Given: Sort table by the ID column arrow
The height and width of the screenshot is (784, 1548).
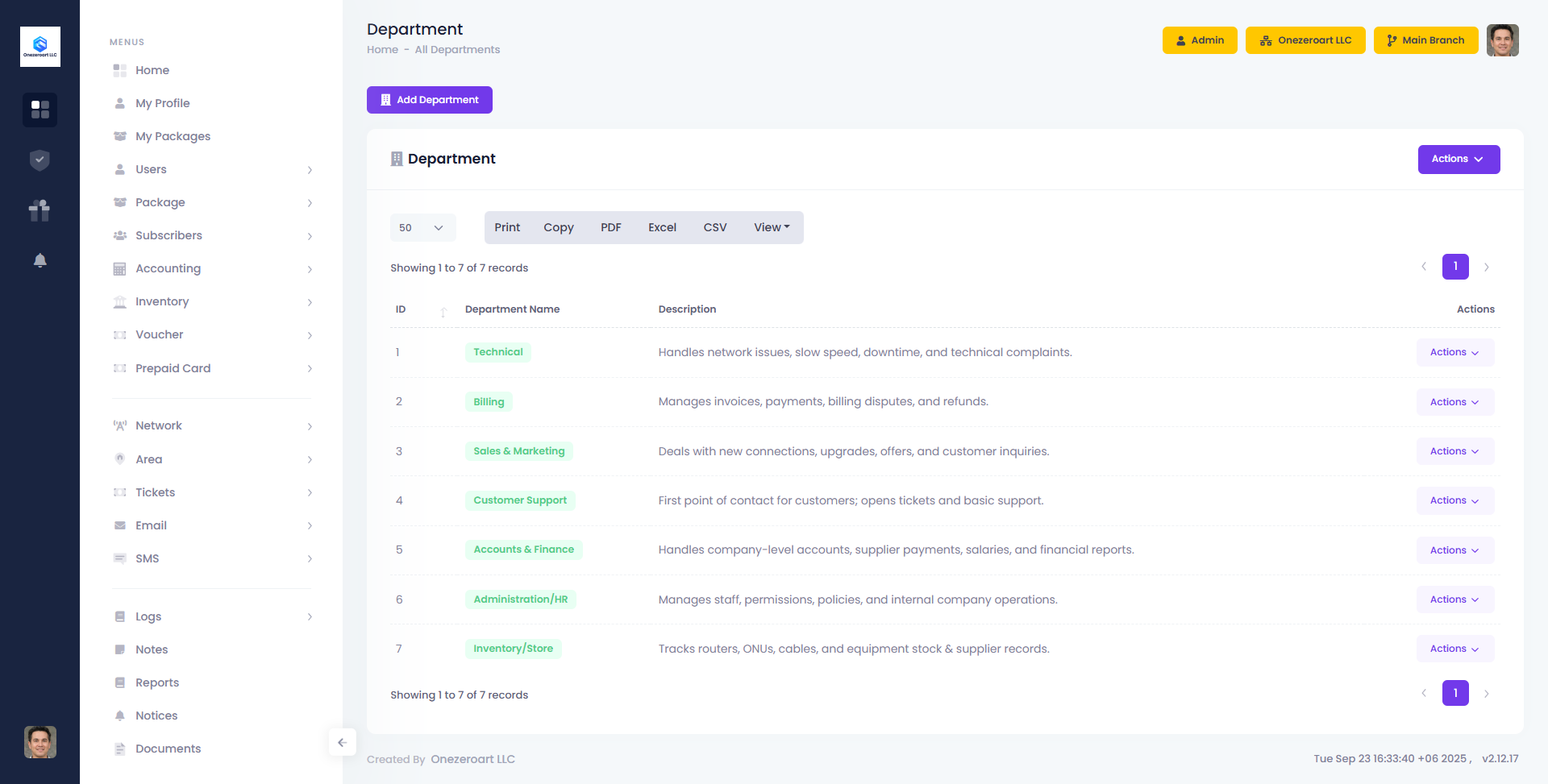Looking at the screenshot, I should (443, 311).
